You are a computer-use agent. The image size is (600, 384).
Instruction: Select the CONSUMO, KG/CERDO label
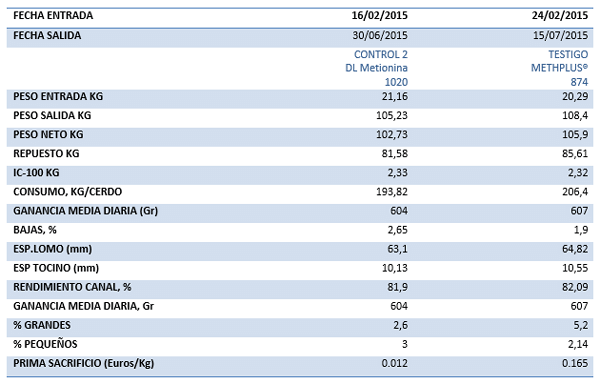coord(67,192)
